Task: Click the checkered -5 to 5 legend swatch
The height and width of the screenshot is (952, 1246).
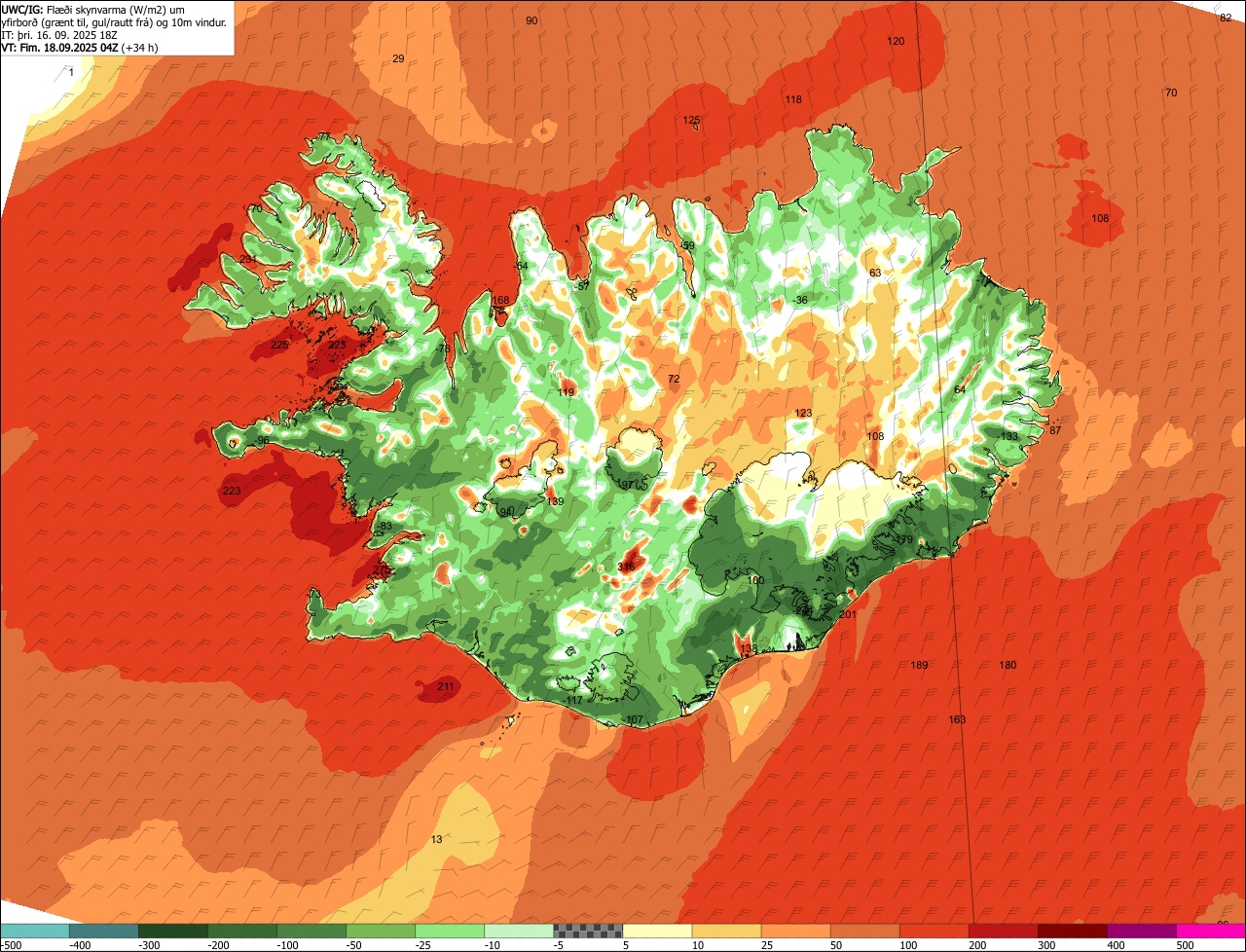Action: click(588, 931)
